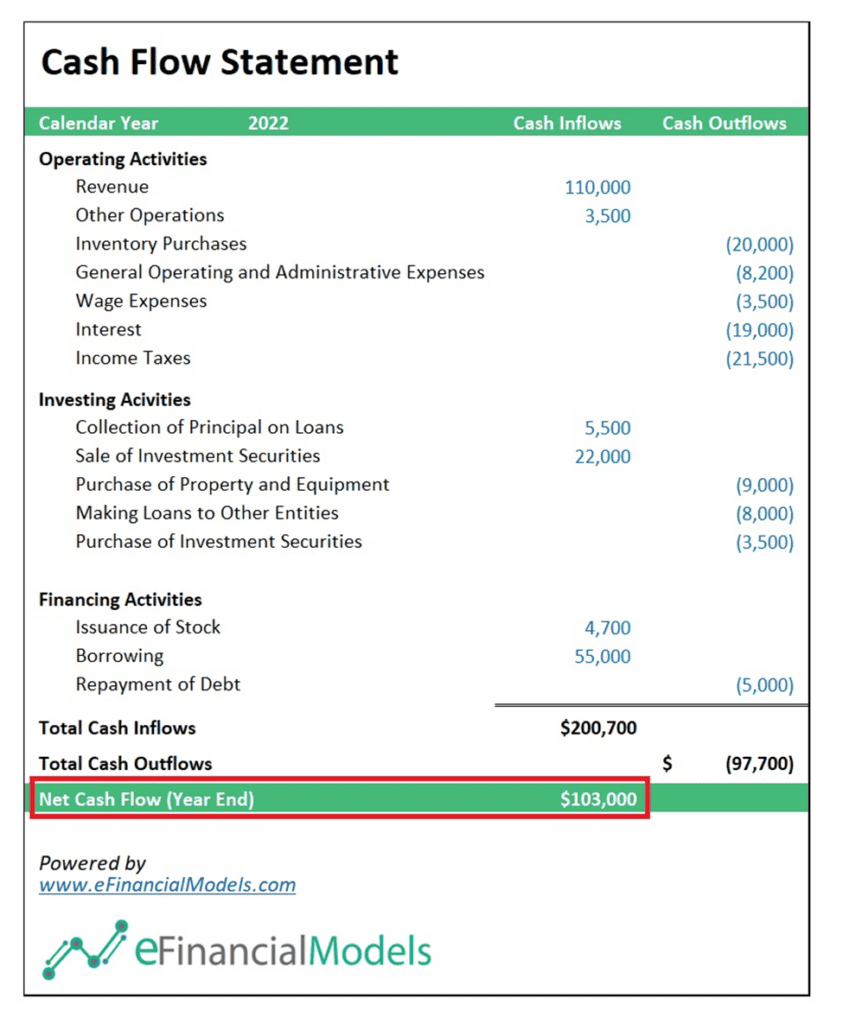Select the Total Cash Outflows label
Viewport: 843px width, 1024px height.
(125, 764)
